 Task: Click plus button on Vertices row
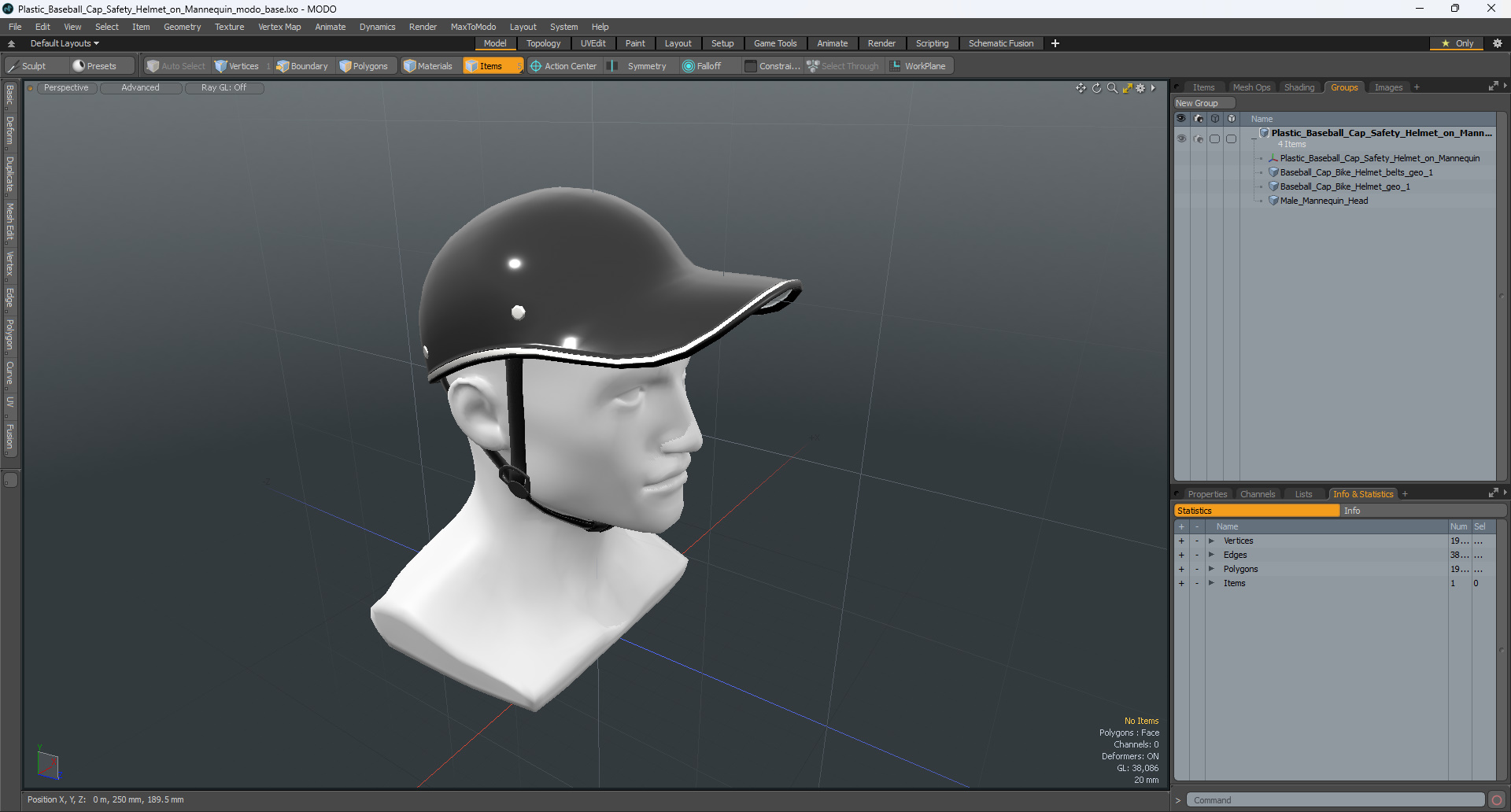pyautogui.click(x=1181, y=541)
